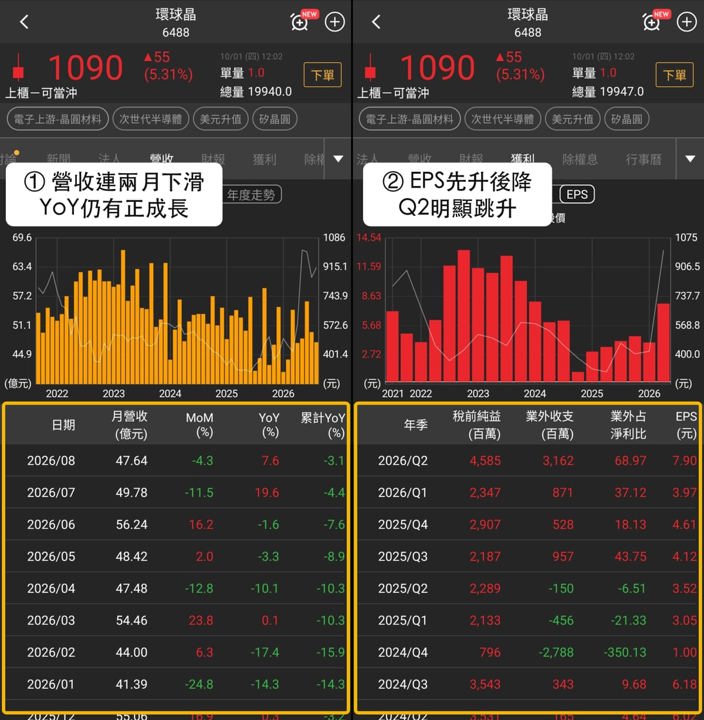
Task: Switch to 獲利 tab in left panel
Action: tap(265, 159)
